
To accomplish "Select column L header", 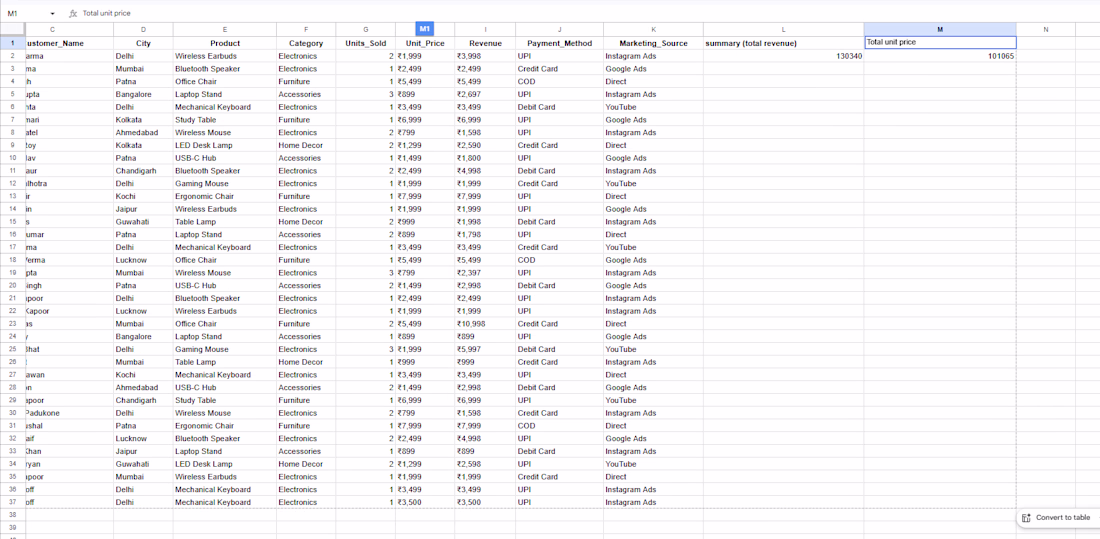I will [784, 29].
